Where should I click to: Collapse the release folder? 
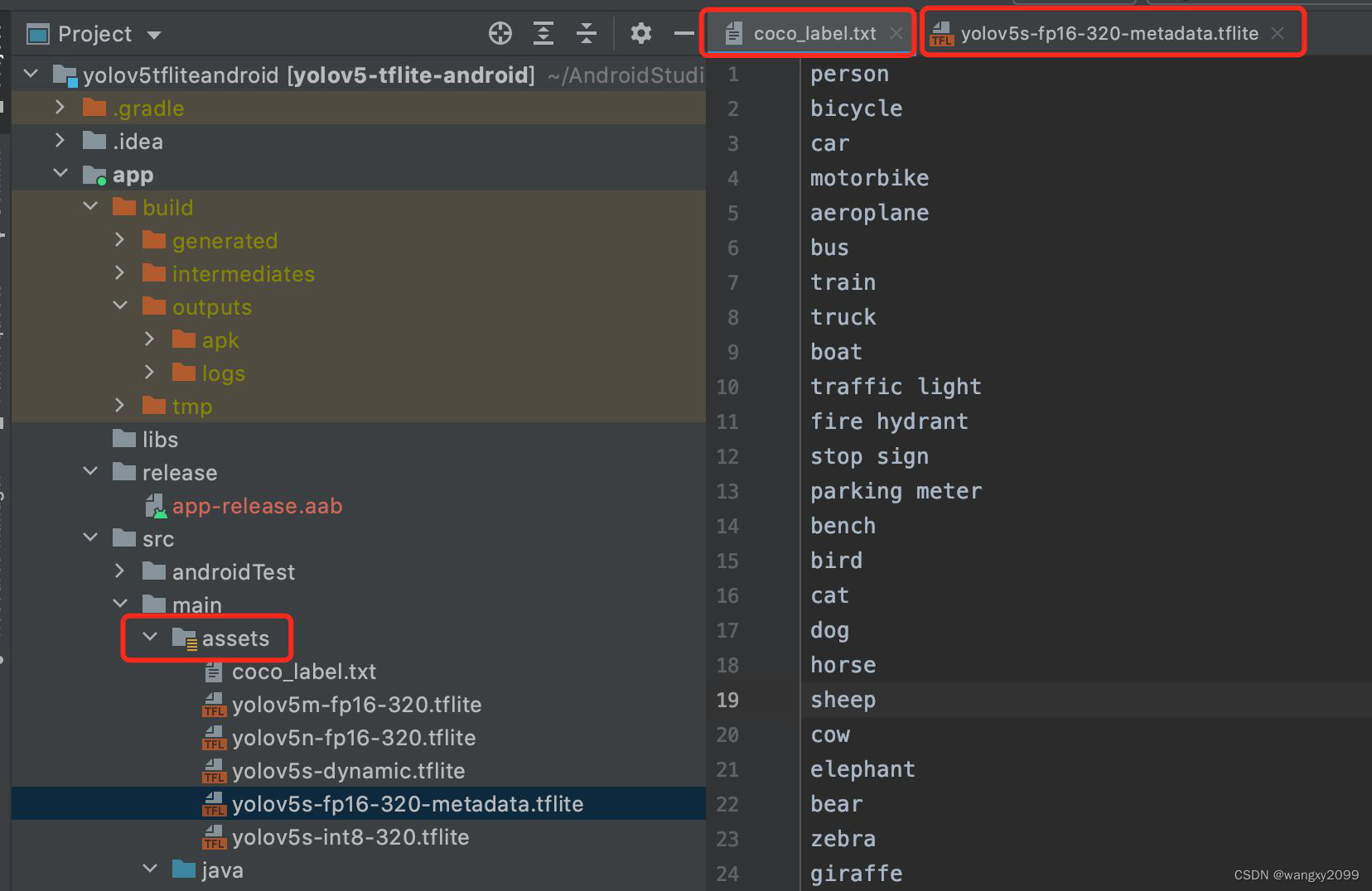[x=90, y=471]
